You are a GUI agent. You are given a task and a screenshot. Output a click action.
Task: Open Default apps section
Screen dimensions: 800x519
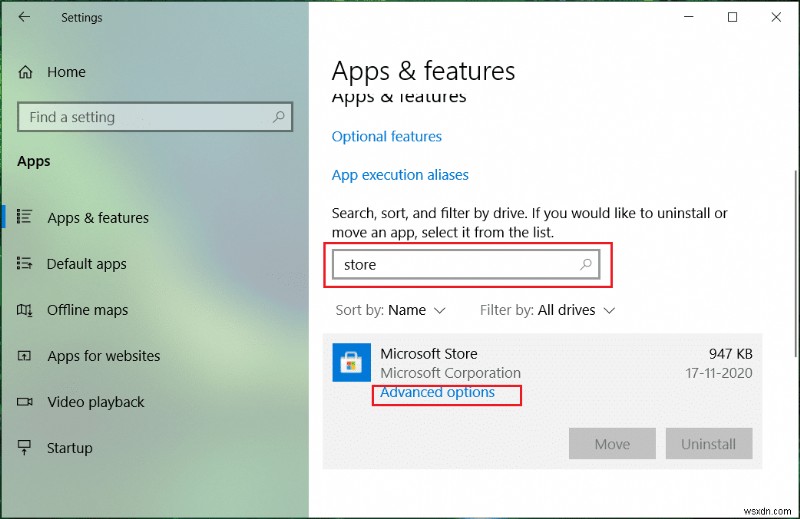coord(87,264)
